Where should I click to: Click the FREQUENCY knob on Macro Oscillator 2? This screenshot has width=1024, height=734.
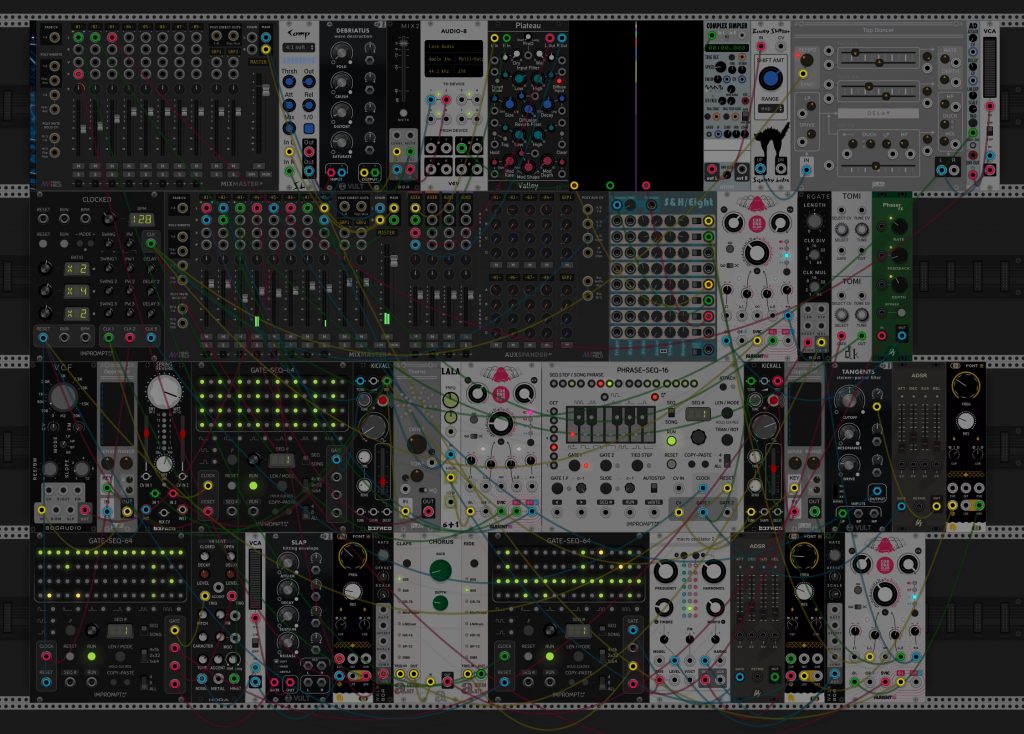pos(665,571)
